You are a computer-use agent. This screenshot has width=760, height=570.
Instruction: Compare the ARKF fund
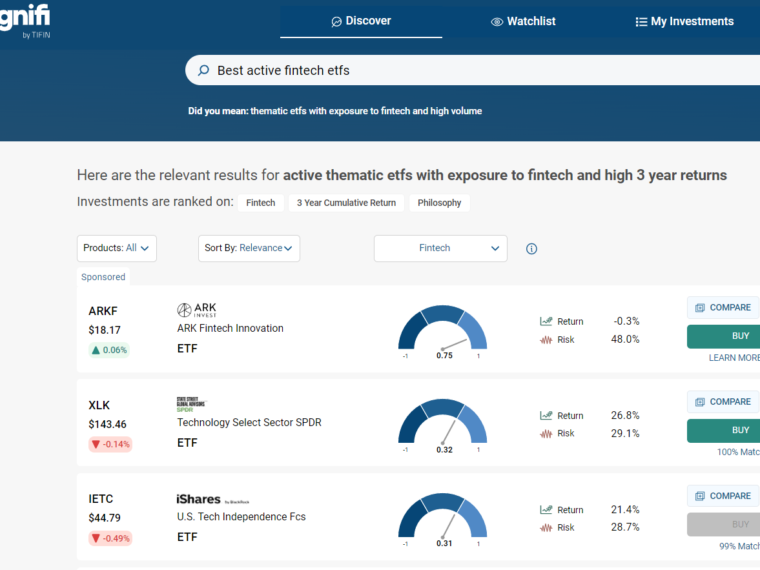click(x=724, y=308)
